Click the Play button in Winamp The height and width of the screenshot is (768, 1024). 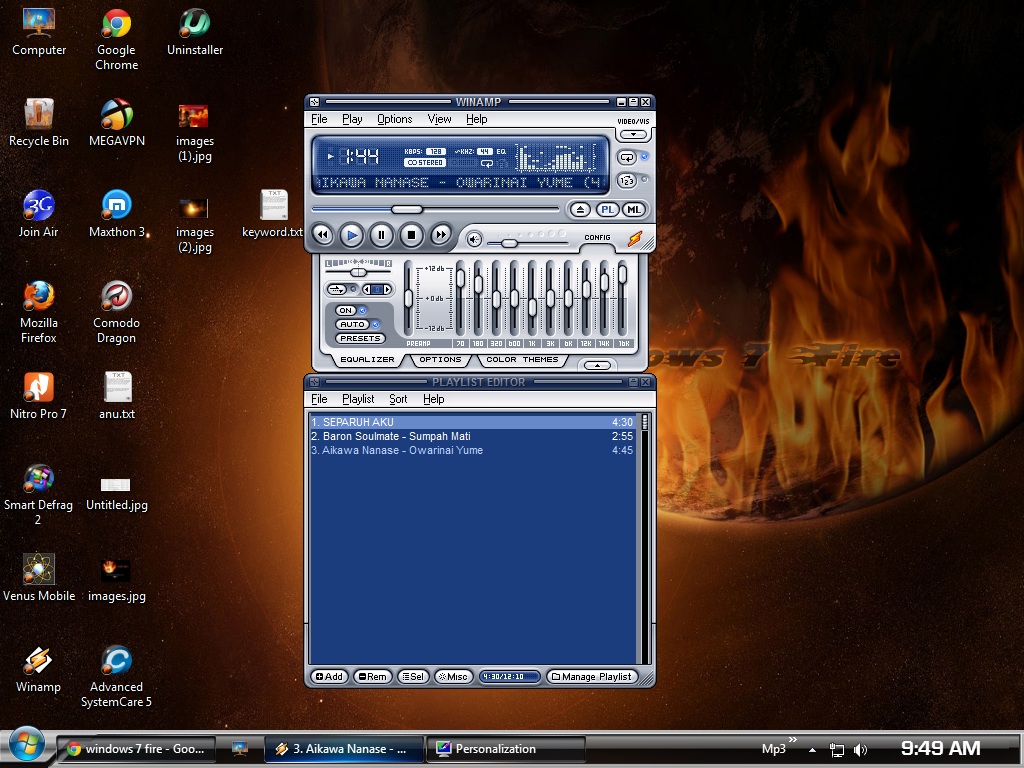point(351,234)
